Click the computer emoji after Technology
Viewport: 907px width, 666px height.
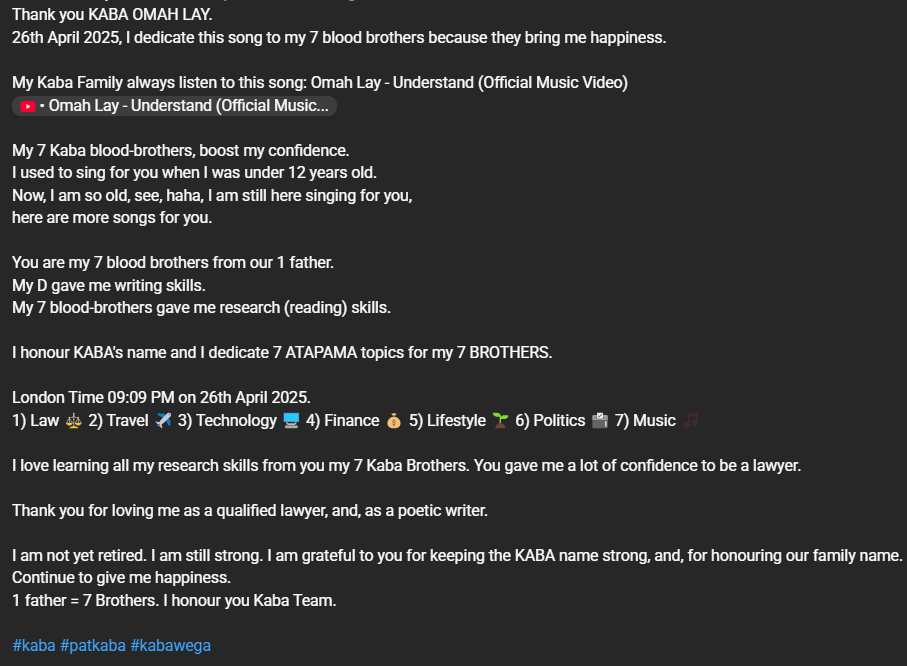coord(291,421)
